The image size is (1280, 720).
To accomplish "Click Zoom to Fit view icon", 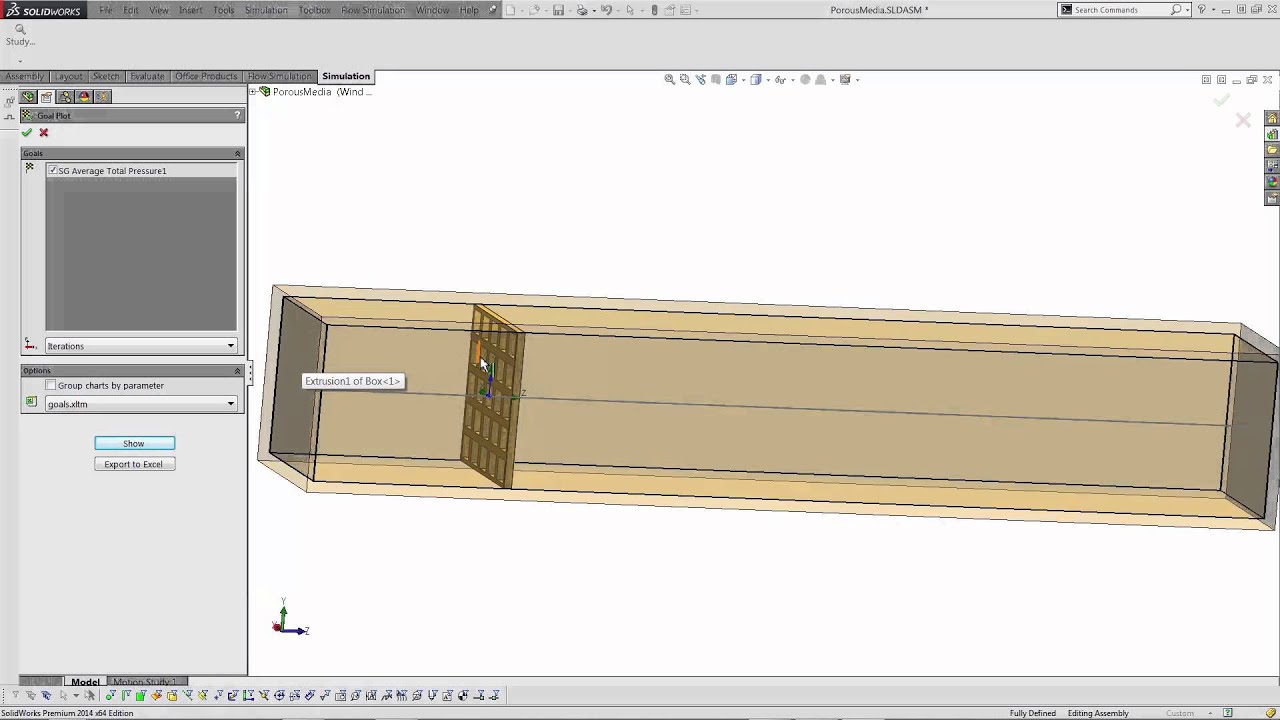I will coord(670,80).
